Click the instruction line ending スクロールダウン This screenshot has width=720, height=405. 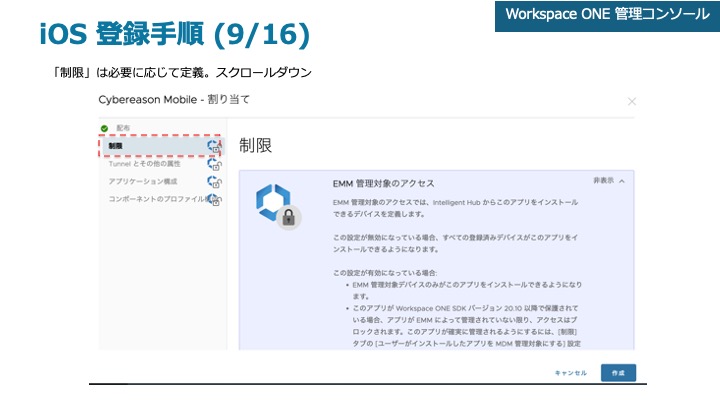[182, 73]
